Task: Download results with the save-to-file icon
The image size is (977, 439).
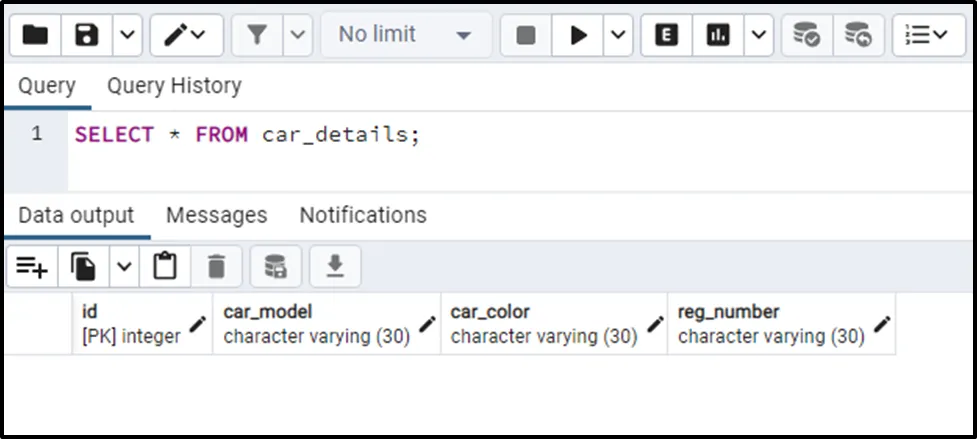Action: point(335,267)
